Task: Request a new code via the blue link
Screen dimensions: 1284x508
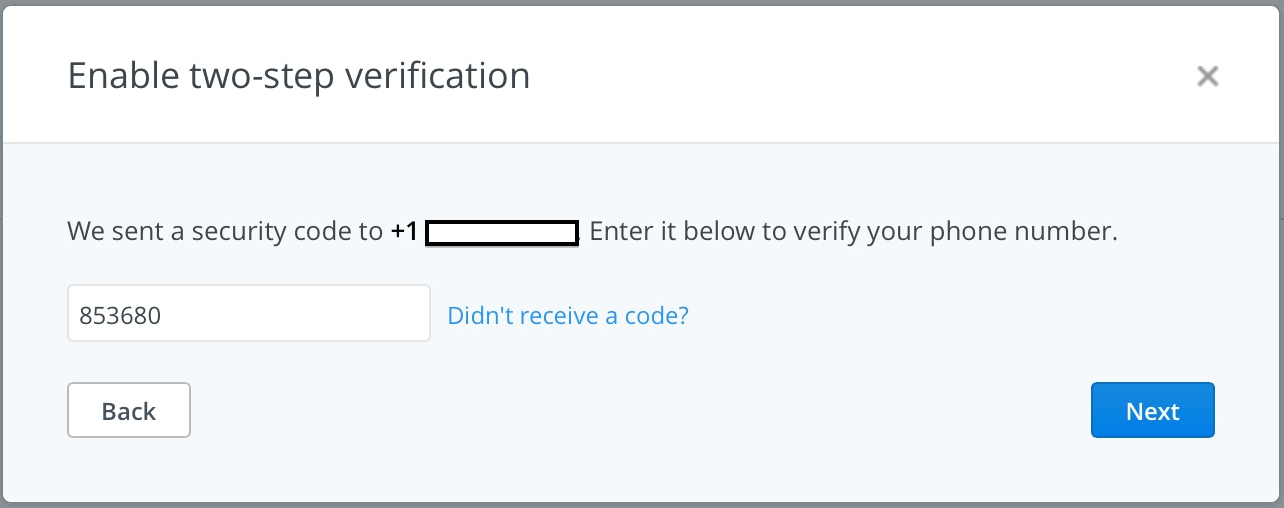Action: 568,316
